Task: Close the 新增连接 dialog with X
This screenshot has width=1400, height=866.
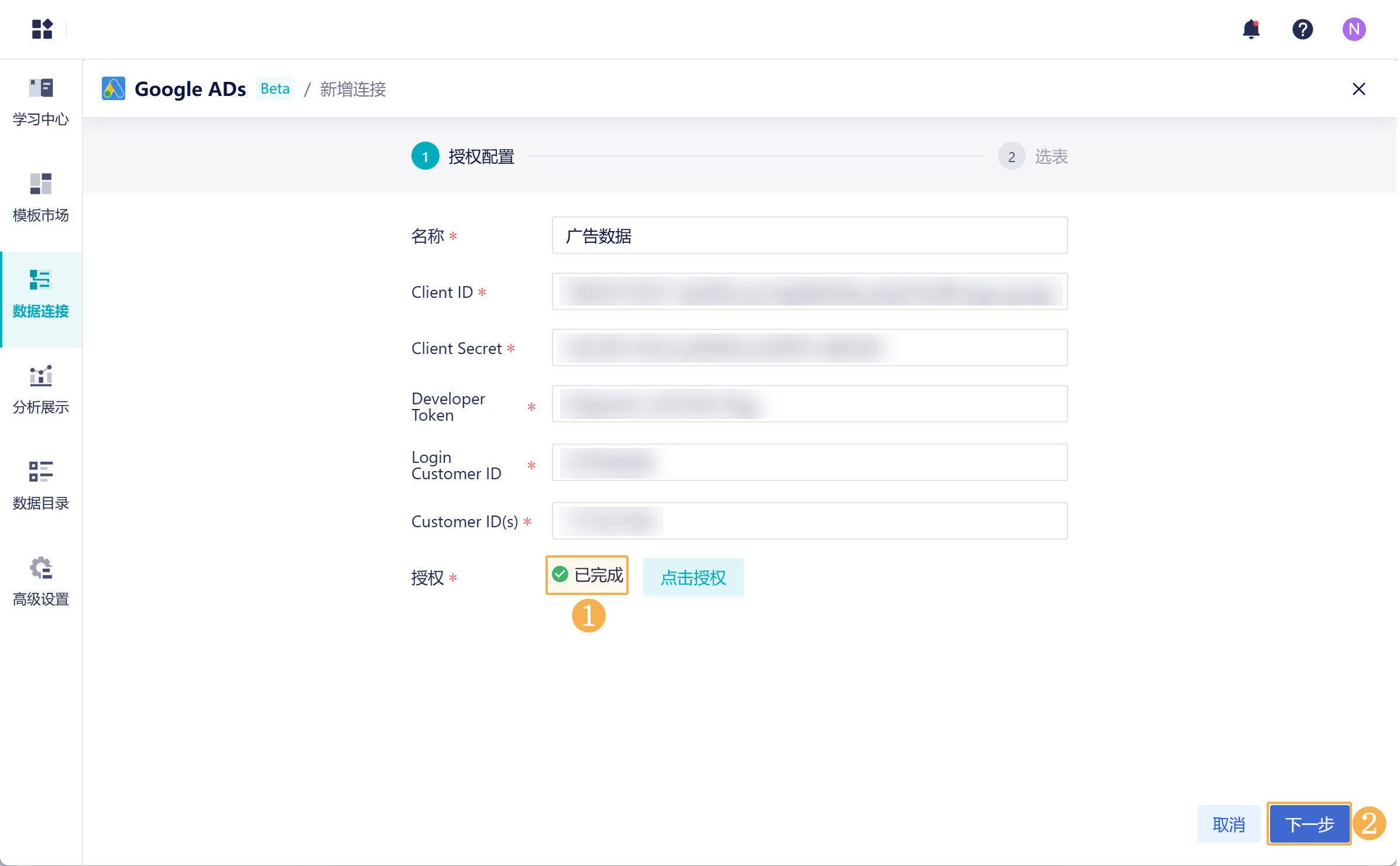Action: point(1358,89)
